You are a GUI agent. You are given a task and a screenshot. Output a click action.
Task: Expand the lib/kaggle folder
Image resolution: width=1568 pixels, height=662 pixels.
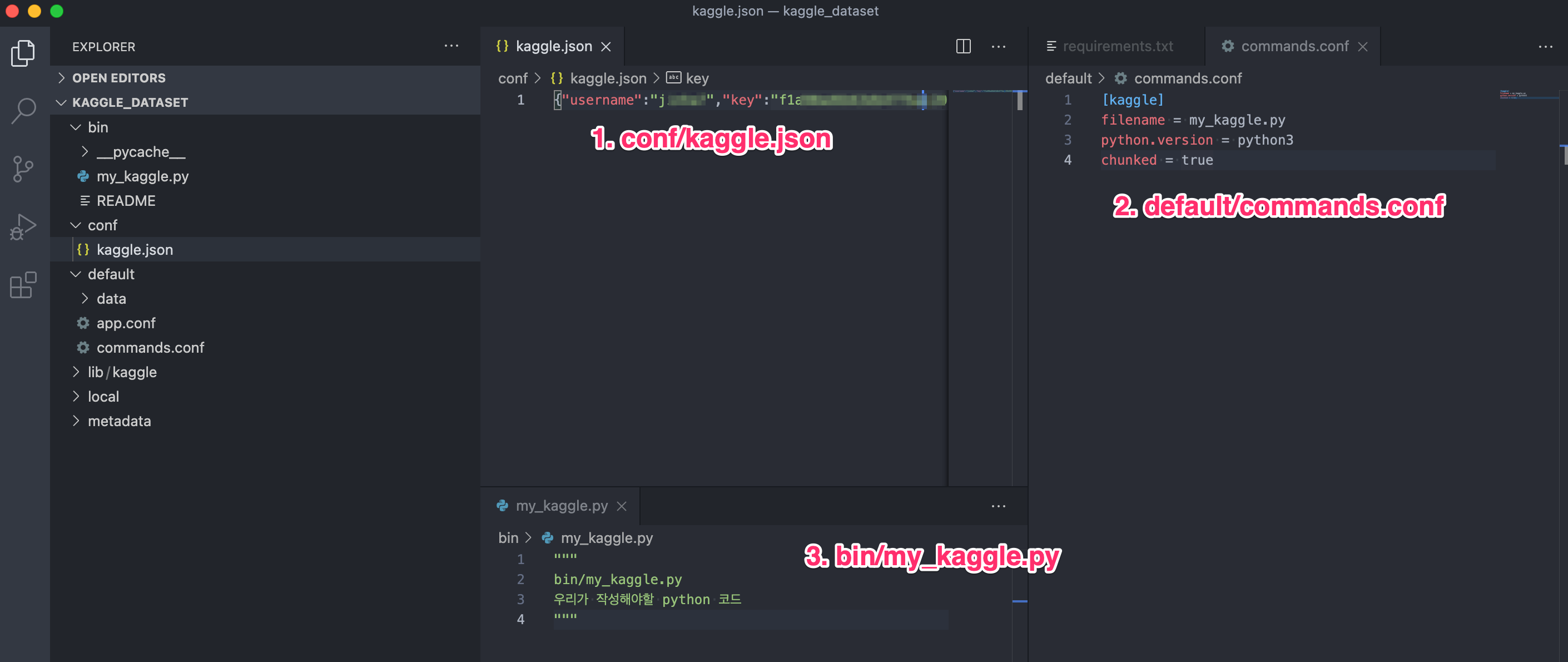(76, 372)
